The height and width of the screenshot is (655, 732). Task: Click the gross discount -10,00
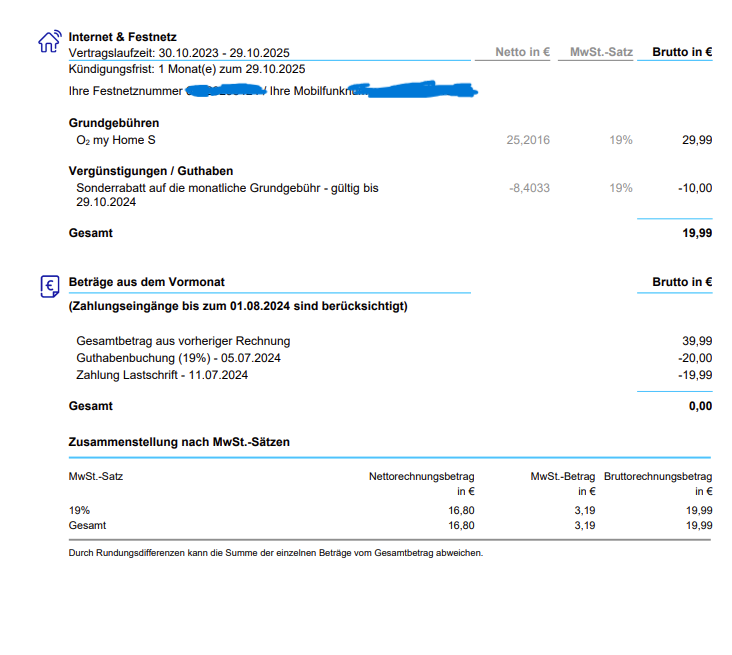point(695,188)
